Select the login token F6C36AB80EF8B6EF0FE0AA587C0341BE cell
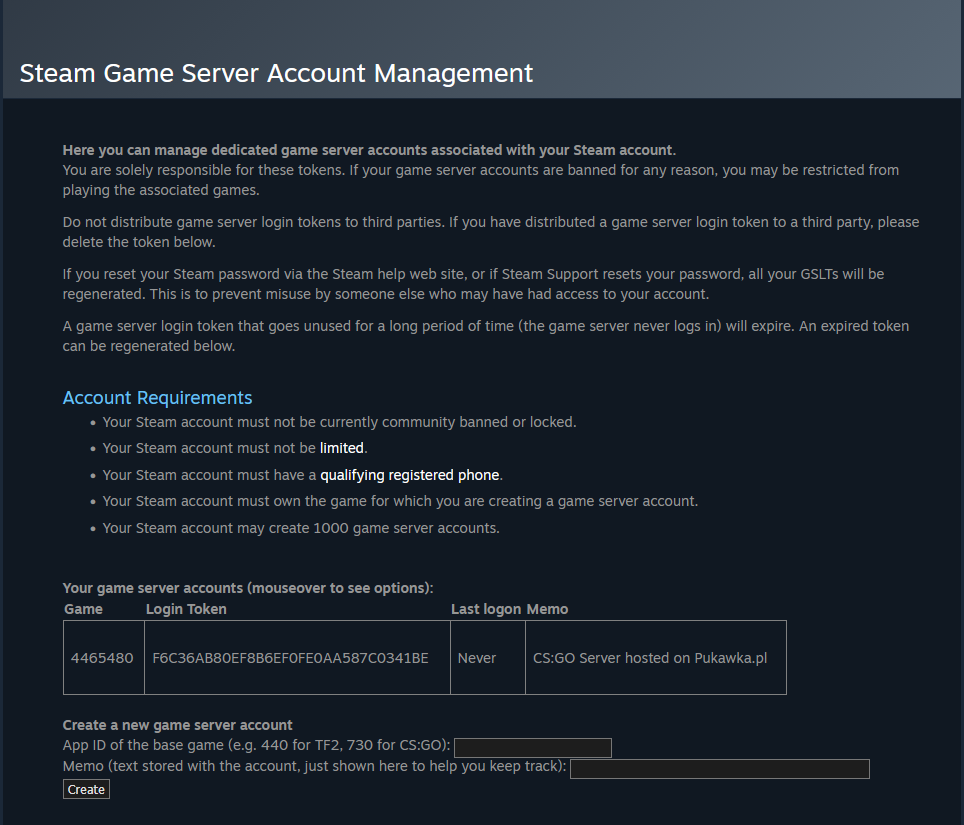The image size is (964, 825). 290,658
